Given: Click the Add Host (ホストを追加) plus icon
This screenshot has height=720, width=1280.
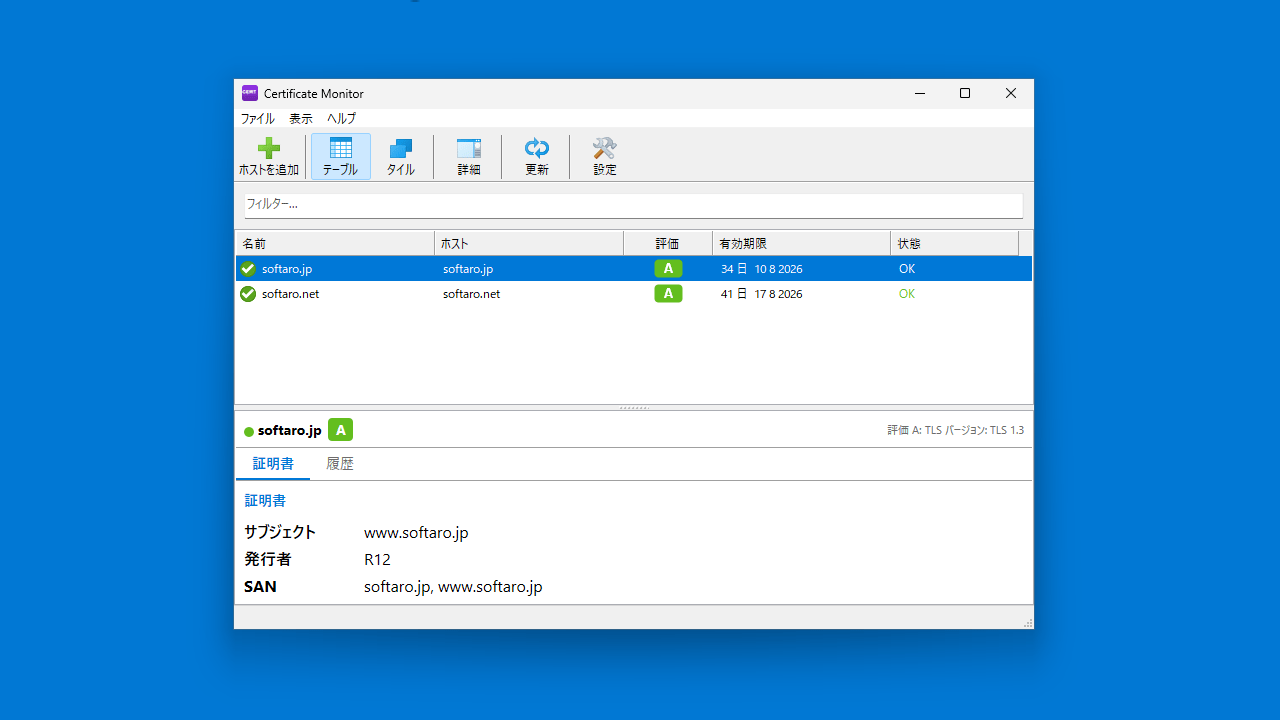Looking at the screenshot, I should [268, 148].
